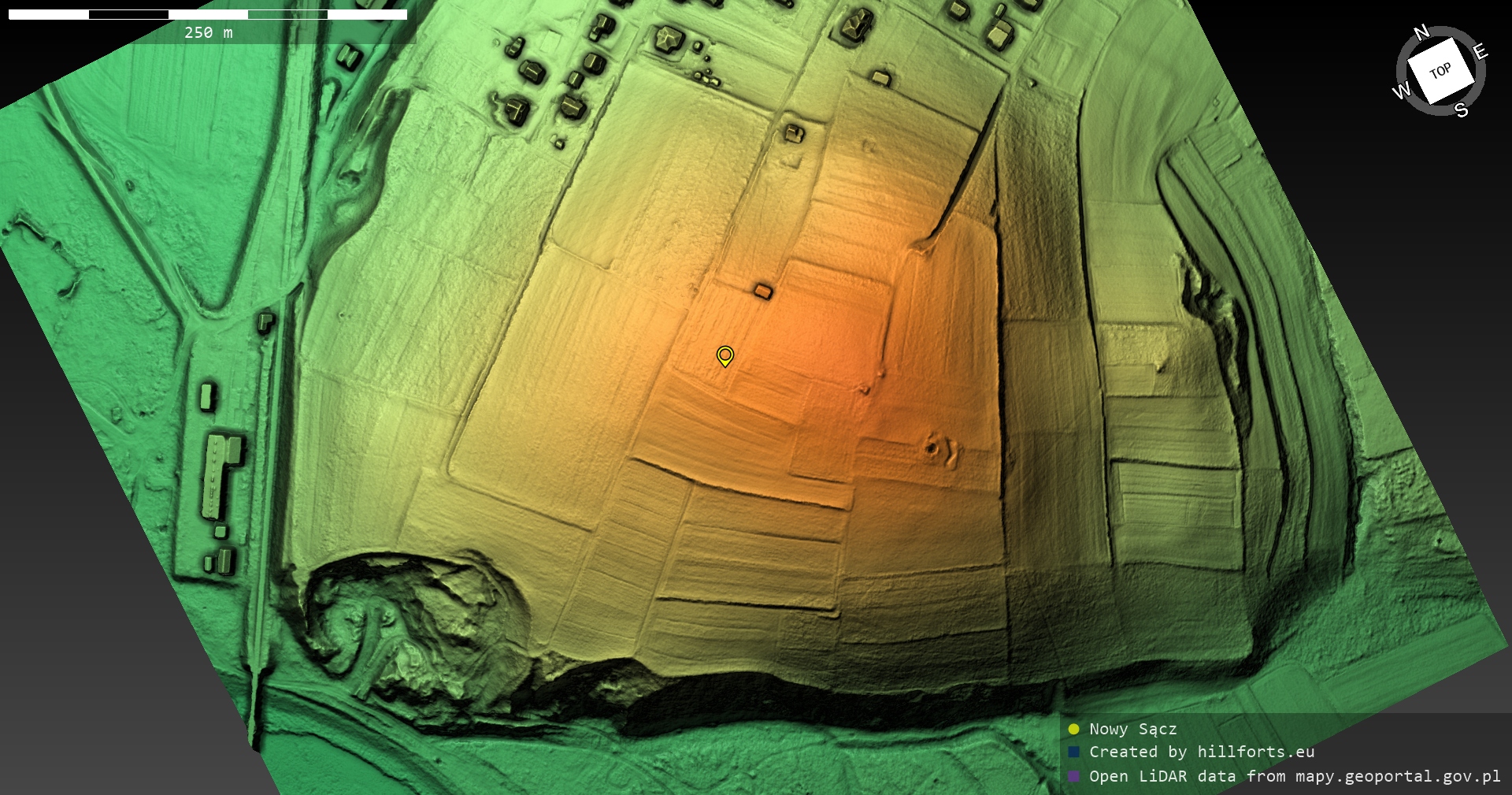Click the S letter on the compass
Viewport: 1512px width, 795px height.
(x=1462, y=110)
